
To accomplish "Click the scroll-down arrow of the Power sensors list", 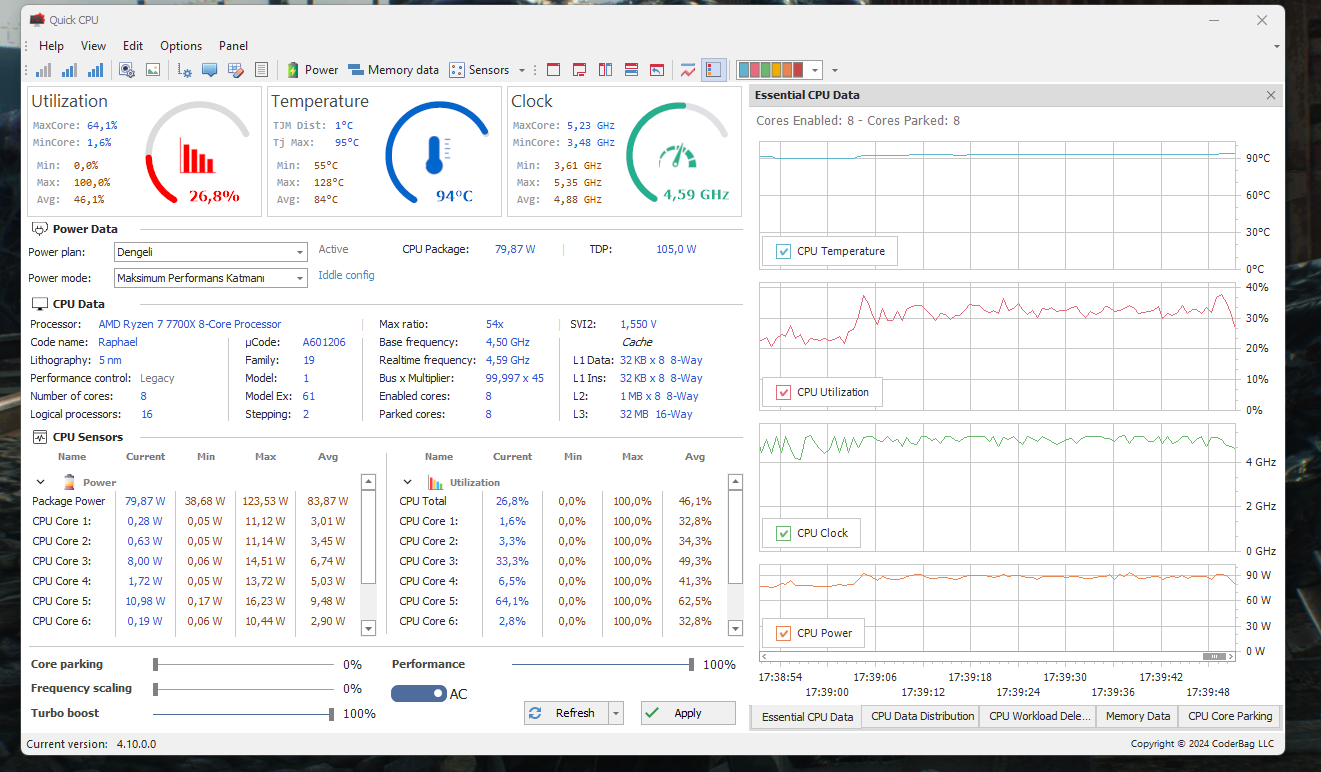I will (368, 628).
